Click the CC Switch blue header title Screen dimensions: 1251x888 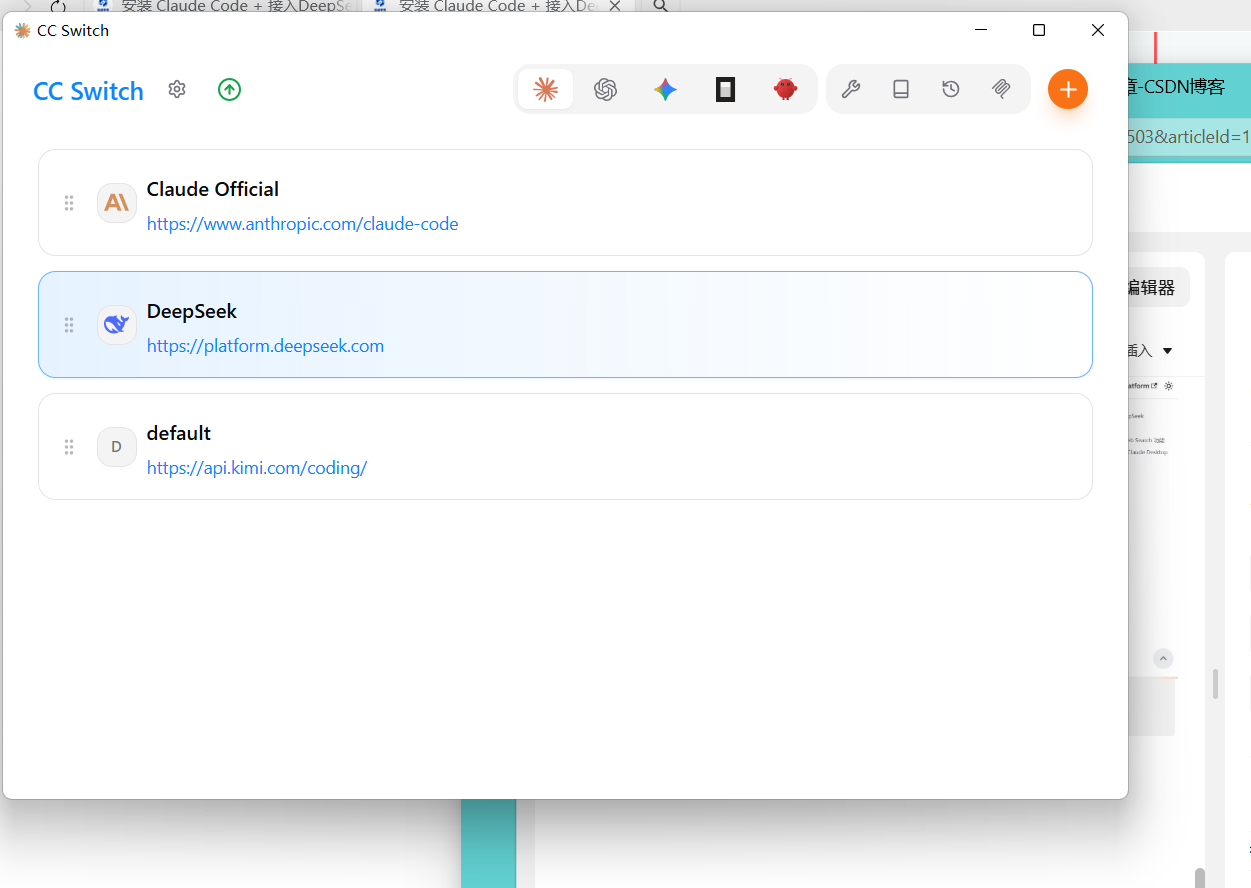pyautogui.click(x=89, y=91)
